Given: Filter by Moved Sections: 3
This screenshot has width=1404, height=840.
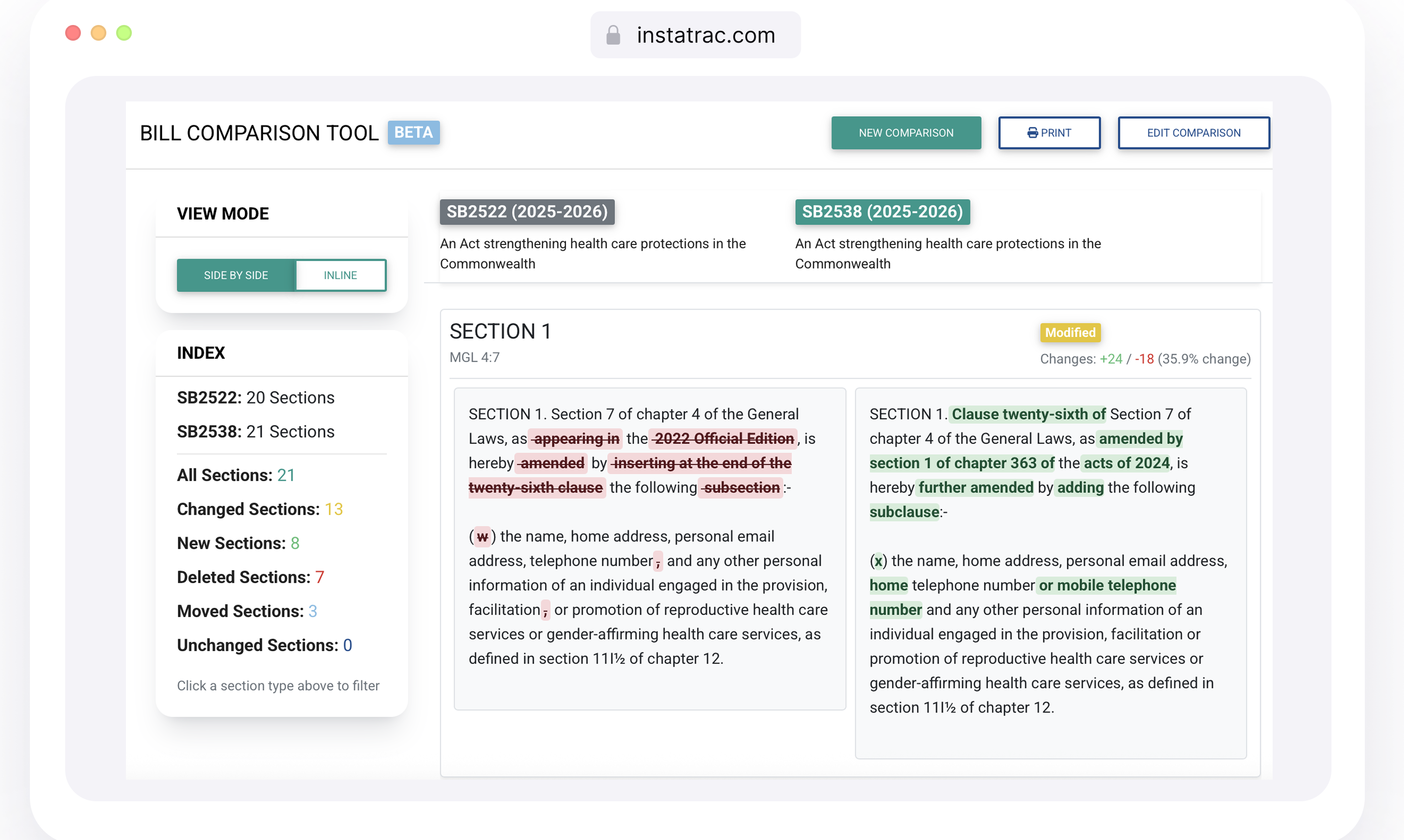Looking at the screenshot, I should pyautogui.click(x=246, y=610).
